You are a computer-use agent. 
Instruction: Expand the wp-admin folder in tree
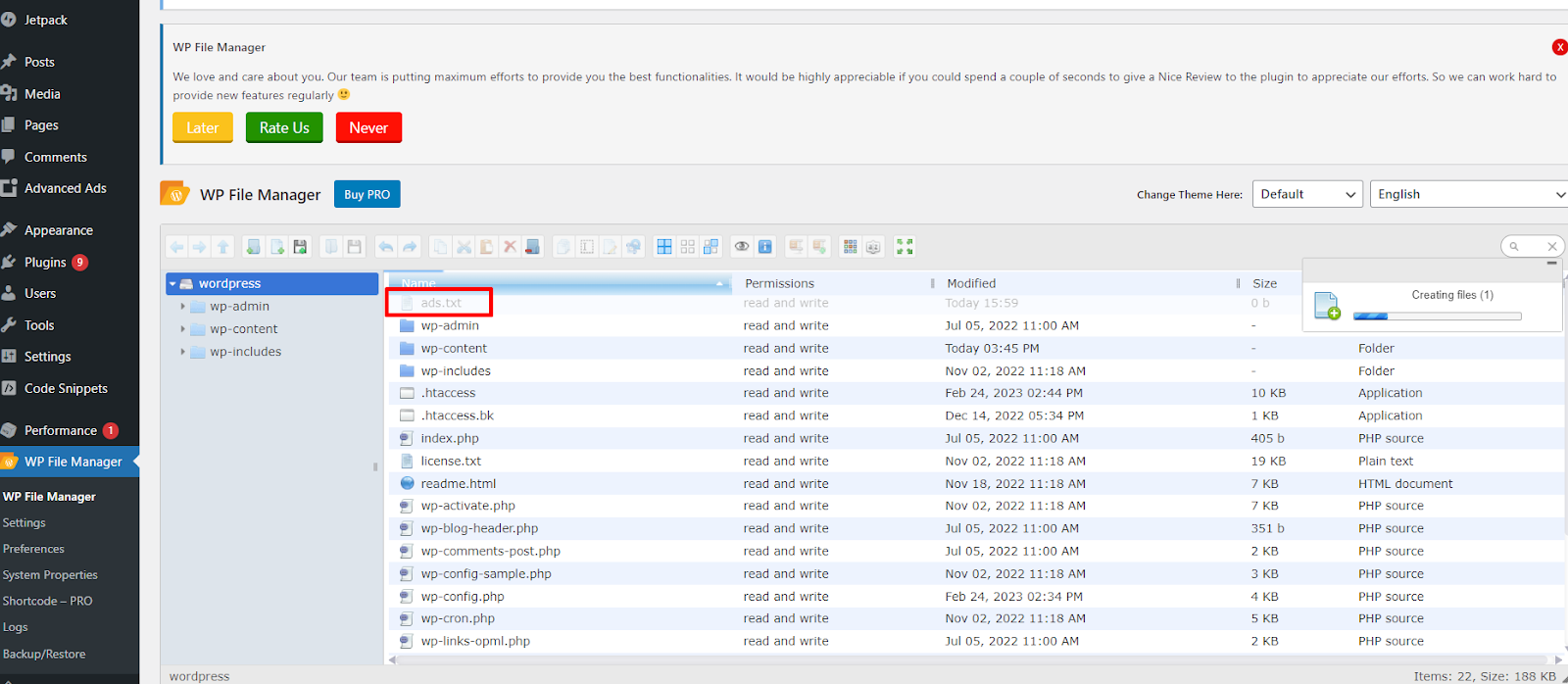pos(183,307)
